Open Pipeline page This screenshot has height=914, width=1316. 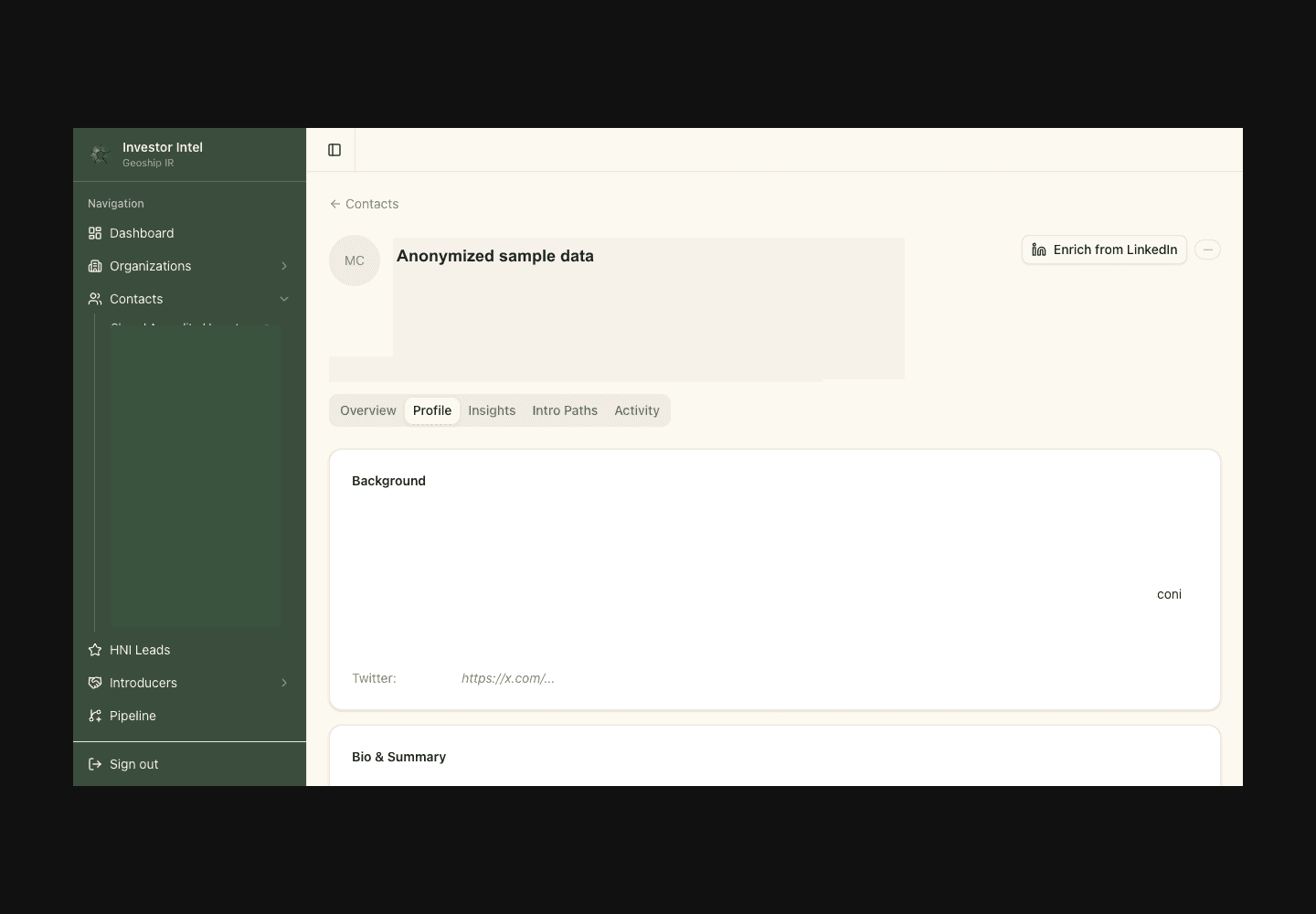click(189, 716)
